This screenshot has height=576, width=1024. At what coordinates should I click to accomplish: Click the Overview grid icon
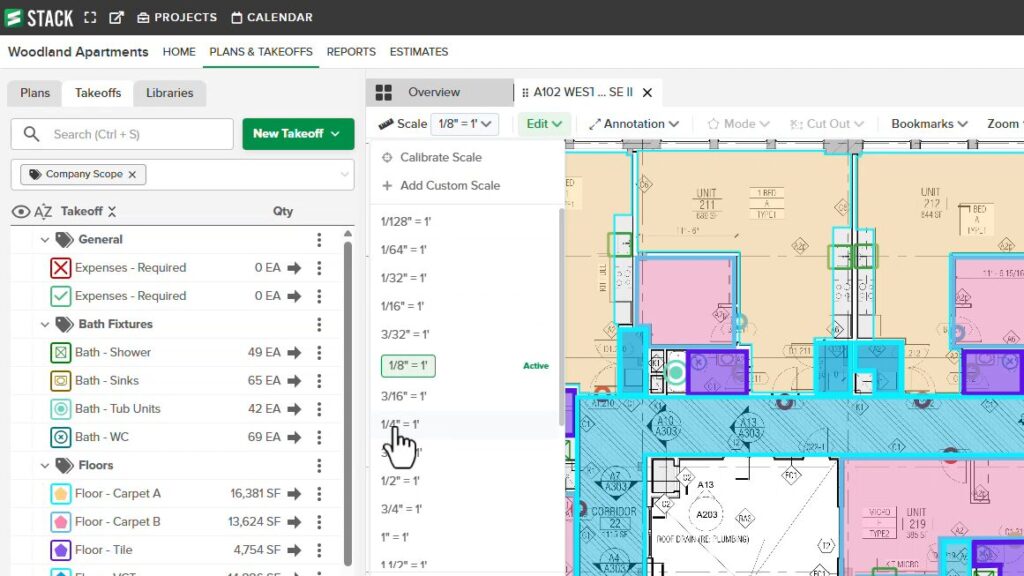pyautogui.click(x=383, y=92)
